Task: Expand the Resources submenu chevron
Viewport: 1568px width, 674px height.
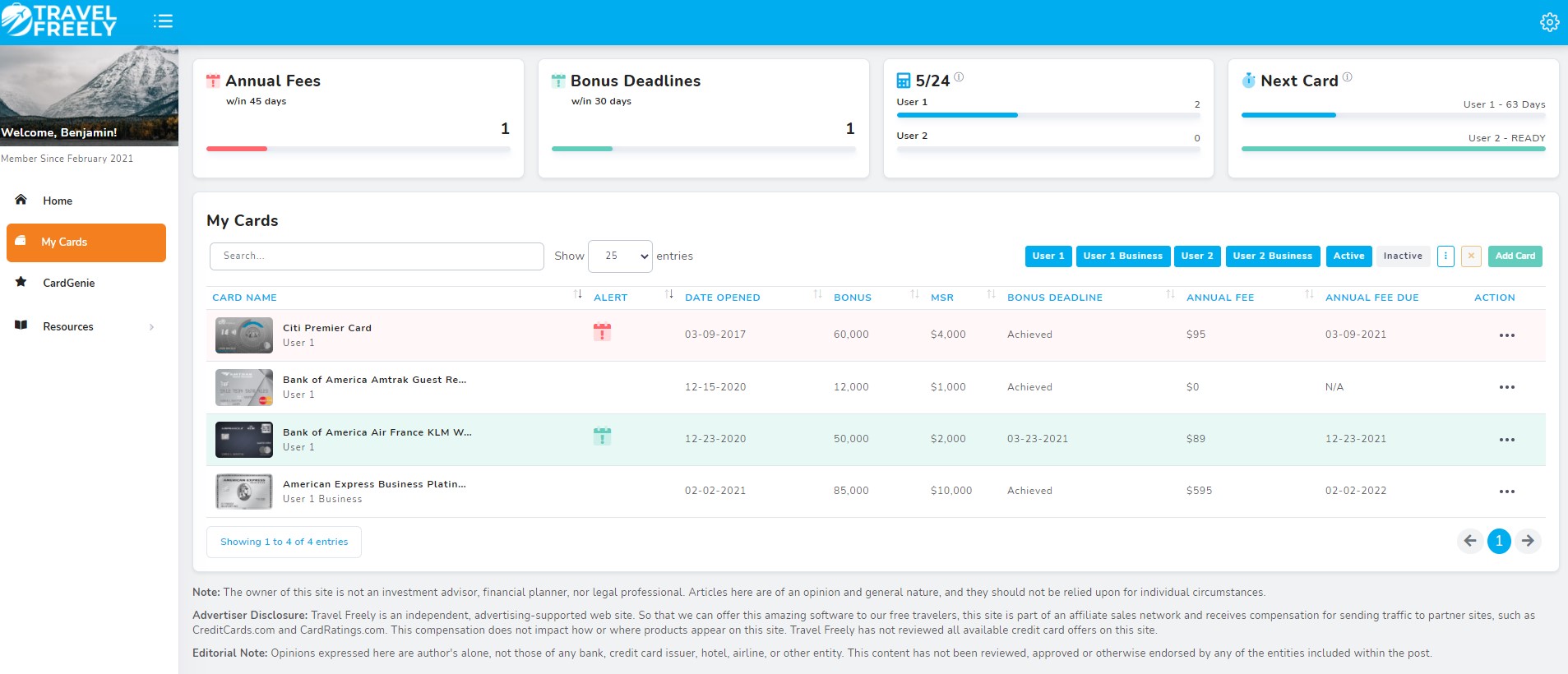Action: 151,327
